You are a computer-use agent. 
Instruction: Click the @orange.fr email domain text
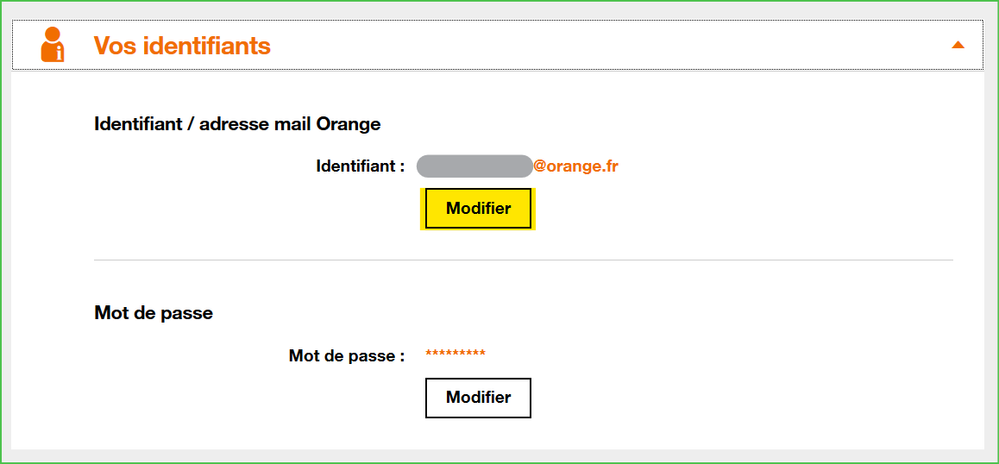pos(575,166)
